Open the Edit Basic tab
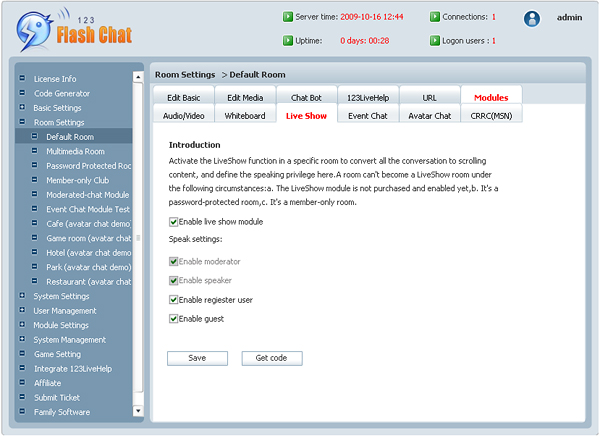 coord(184,96)
